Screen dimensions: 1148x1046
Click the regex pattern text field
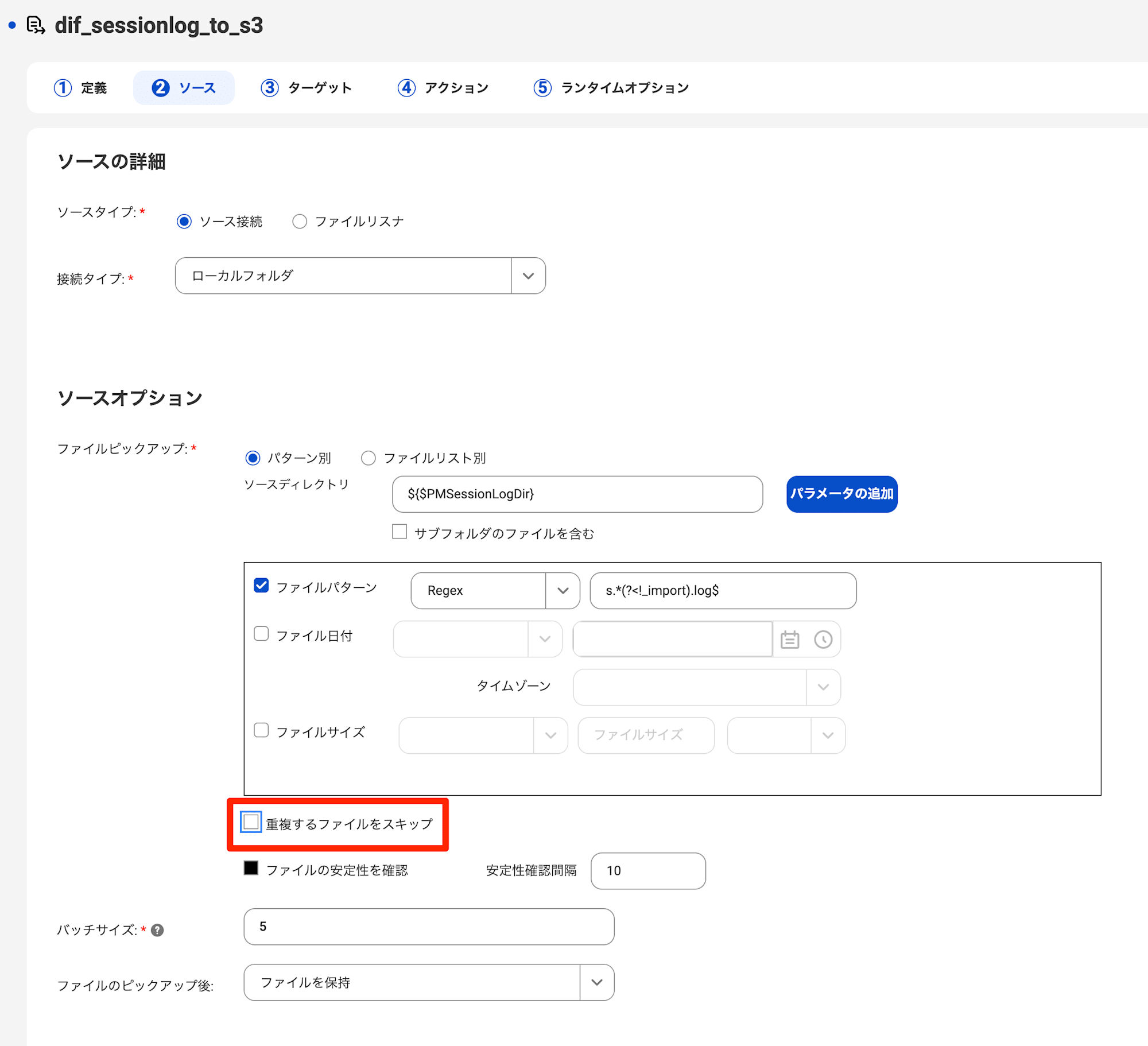tap(723, 591)
